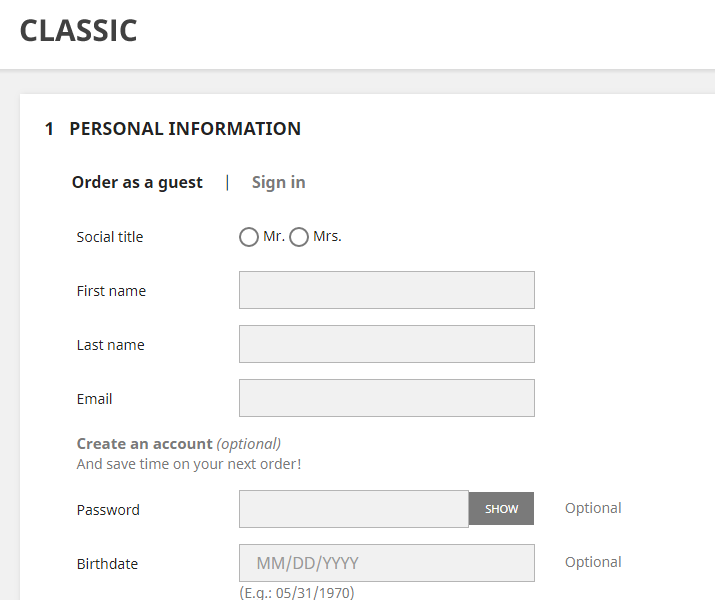Click the Email label text
The image size is (715, 600).
[94, 399]
